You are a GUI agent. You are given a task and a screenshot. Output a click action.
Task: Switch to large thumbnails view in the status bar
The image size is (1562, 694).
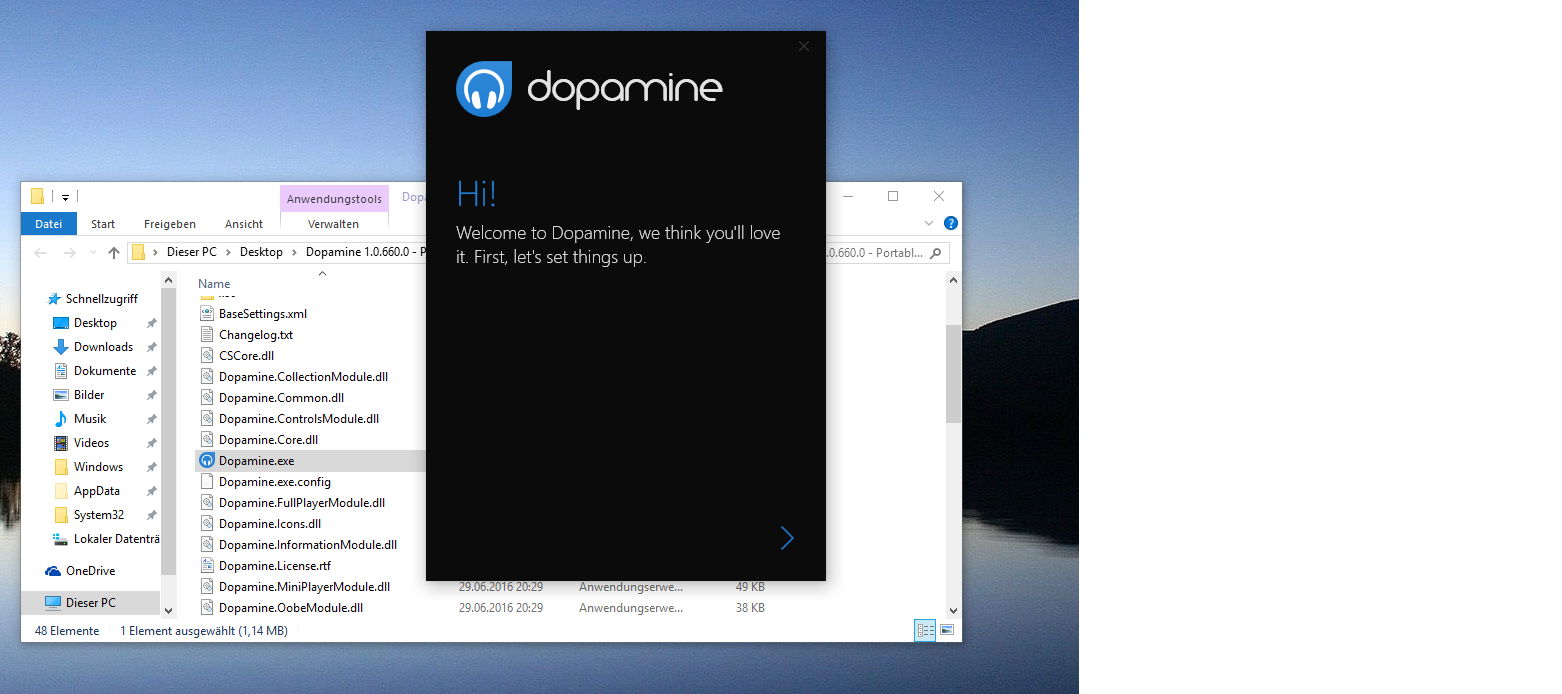(x=947, y=630)
